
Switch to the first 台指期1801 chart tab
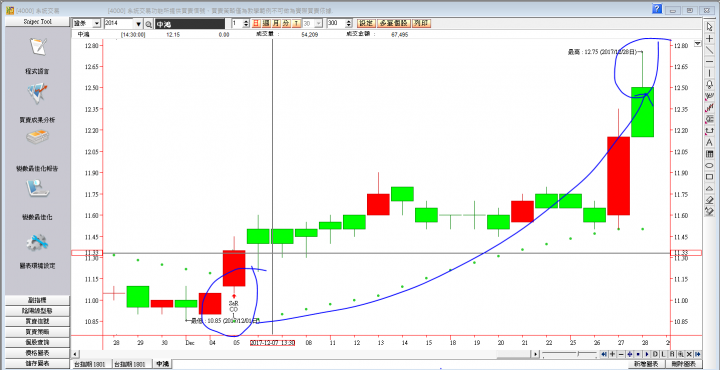[x=92, y=364]
